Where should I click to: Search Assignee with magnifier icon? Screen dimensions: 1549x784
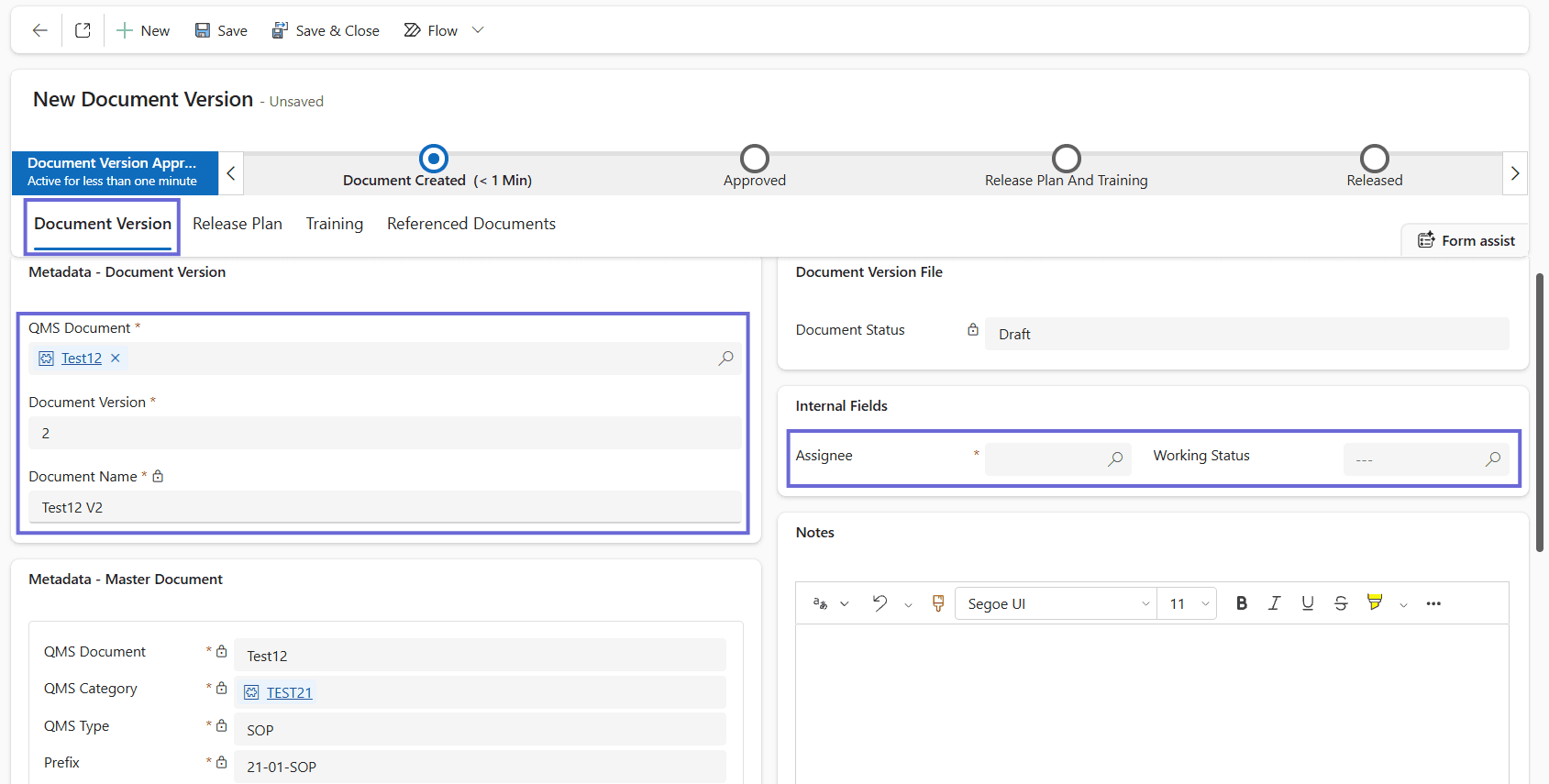pos(1115,458)
